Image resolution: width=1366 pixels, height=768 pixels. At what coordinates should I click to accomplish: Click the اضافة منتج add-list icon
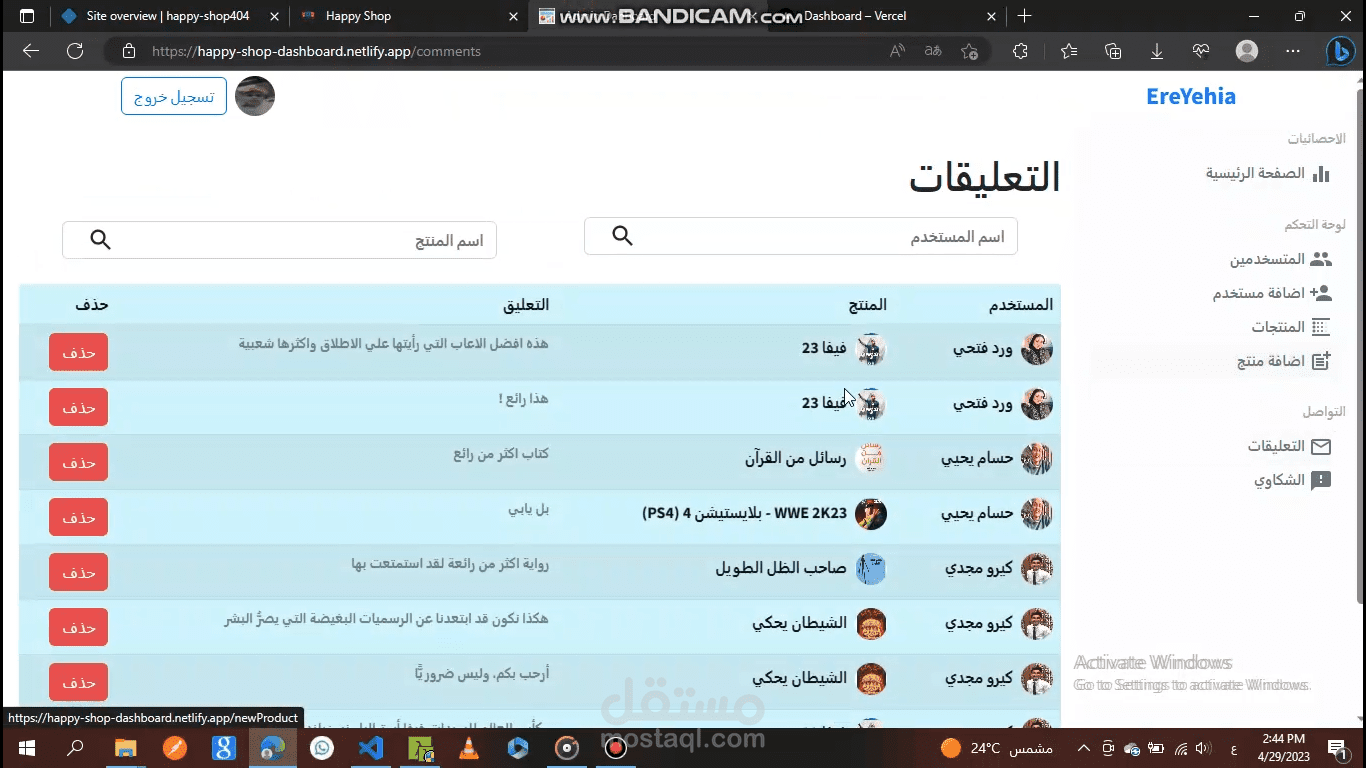pyautogui.click(x=1321, y=361)
